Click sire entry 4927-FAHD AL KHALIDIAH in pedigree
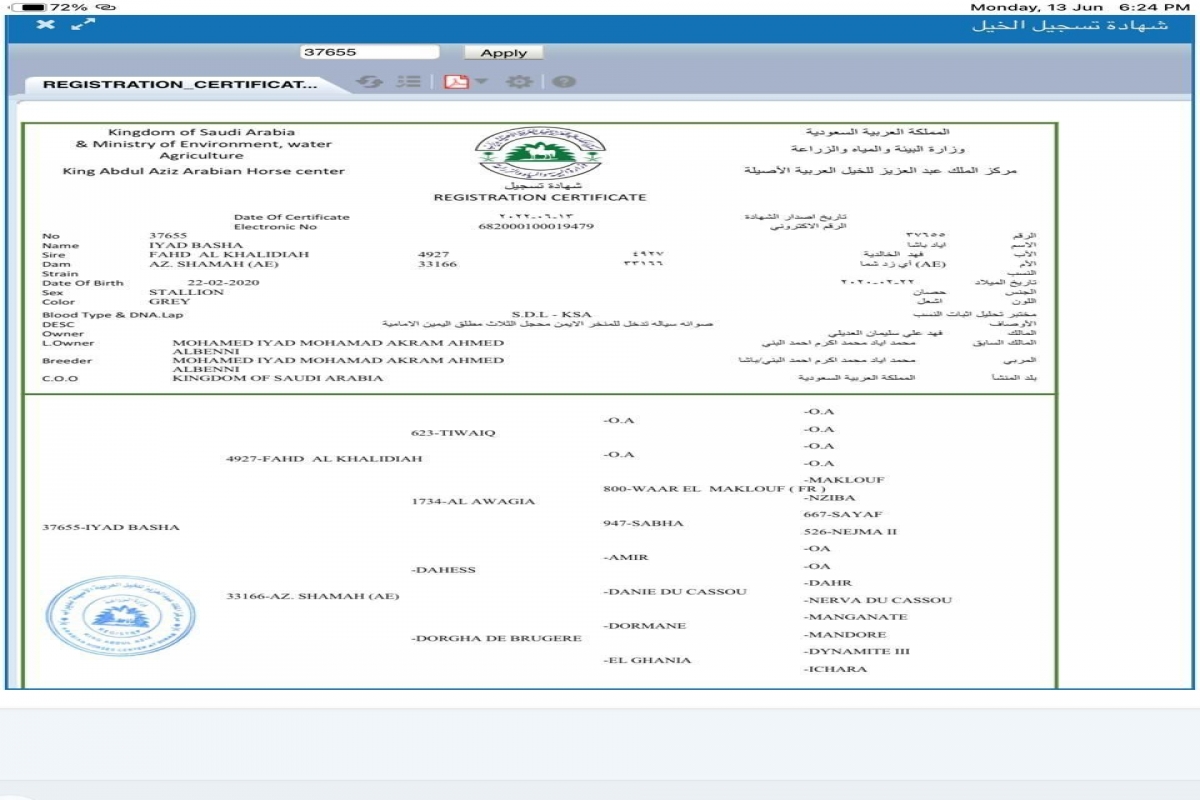1200x800 pixels. click(324, 459)
